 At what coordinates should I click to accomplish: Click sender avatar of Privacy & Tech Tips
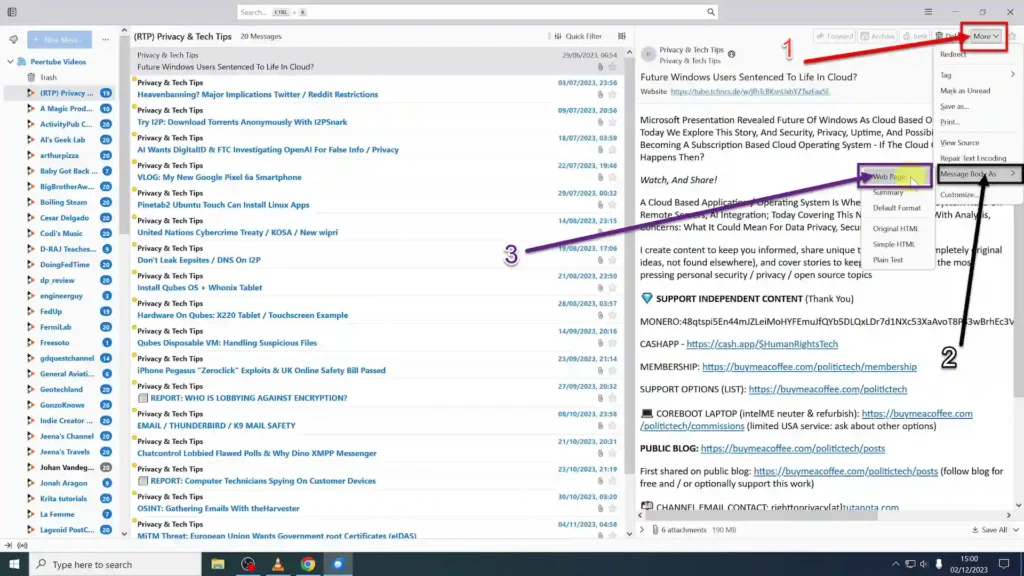click(648, 54)
